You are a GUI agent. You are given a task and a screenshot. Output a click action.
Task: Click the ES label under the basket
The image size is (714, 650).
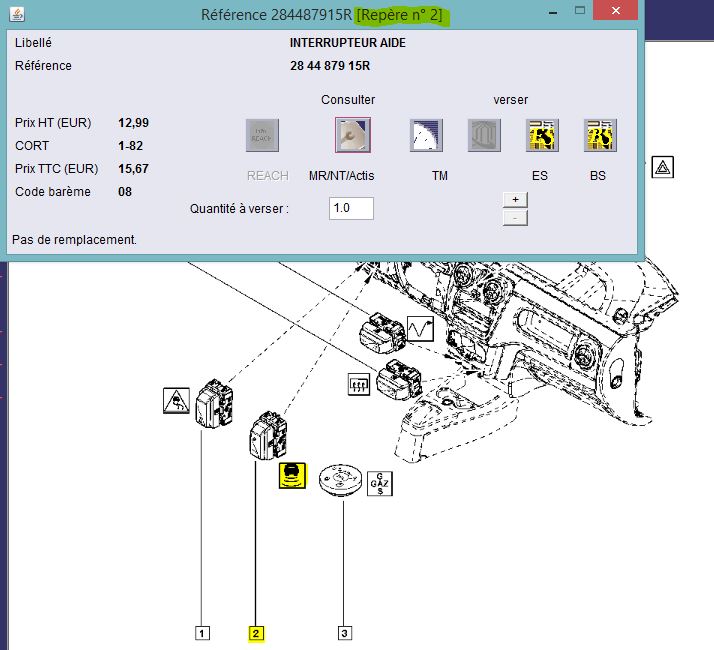[540, 176]
